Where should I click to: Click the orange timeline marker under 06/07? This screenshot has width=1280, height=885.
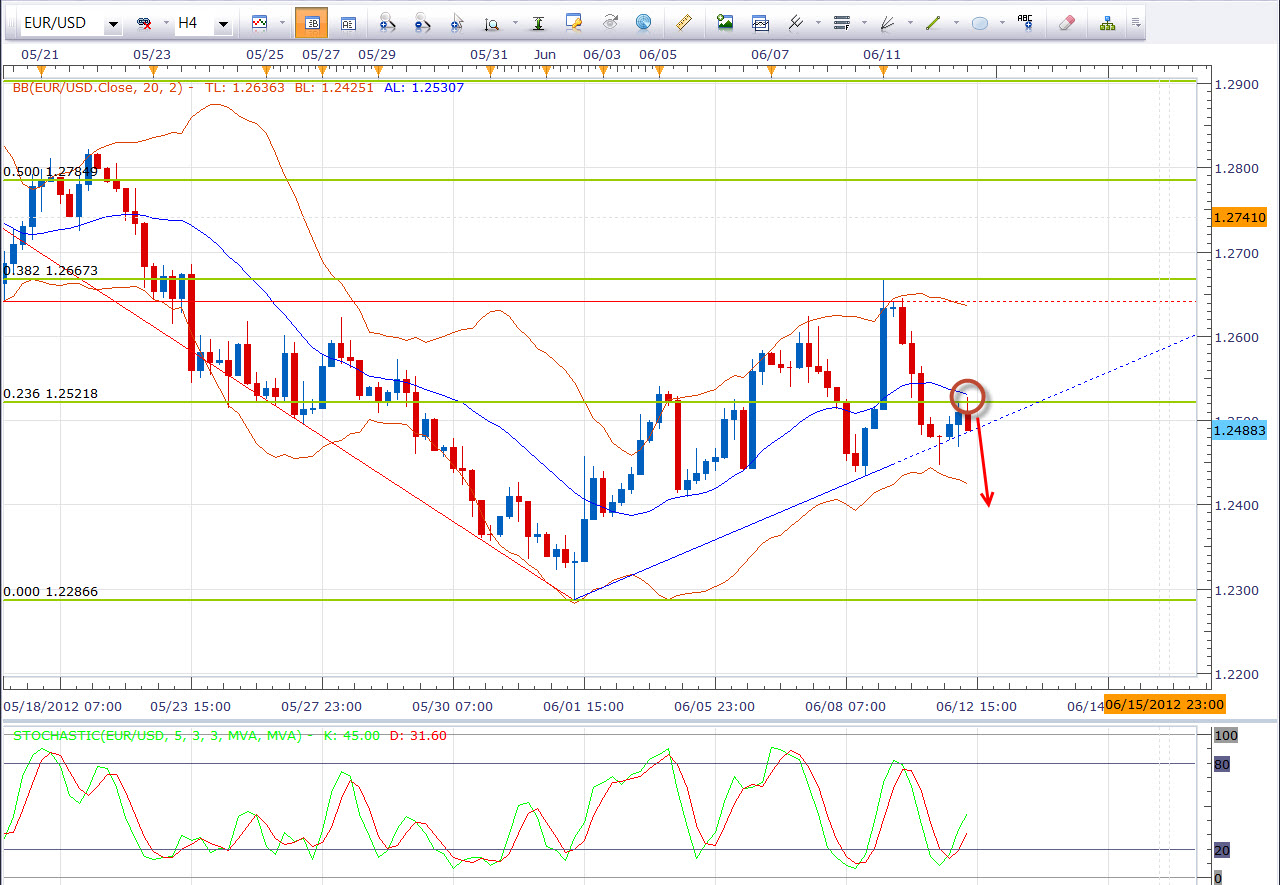771,70
